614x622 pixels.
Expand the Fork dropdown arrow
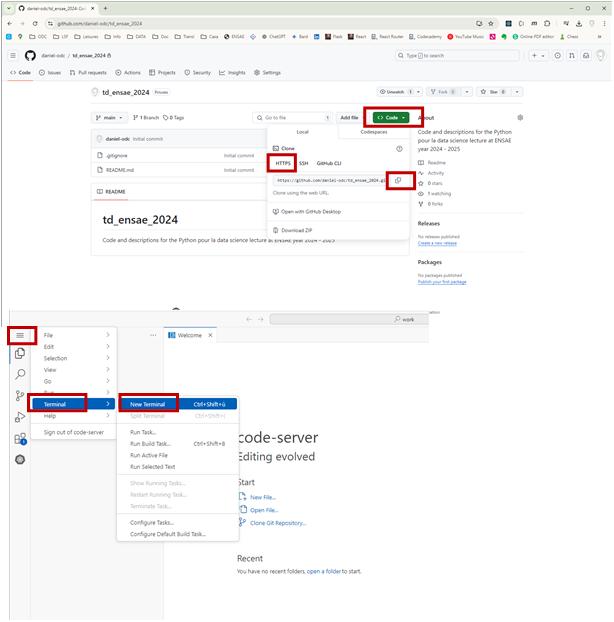[x=467, y=92]
